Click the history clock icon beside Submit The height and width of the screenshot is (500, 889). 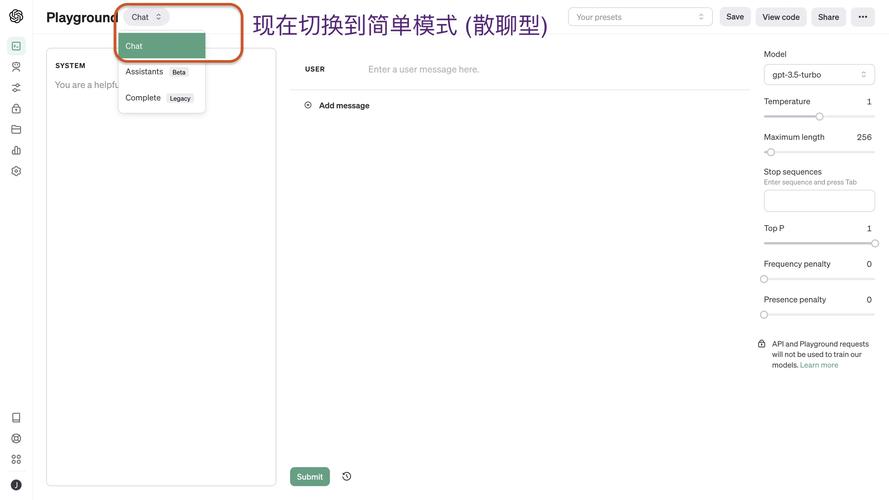coord(346,476)
